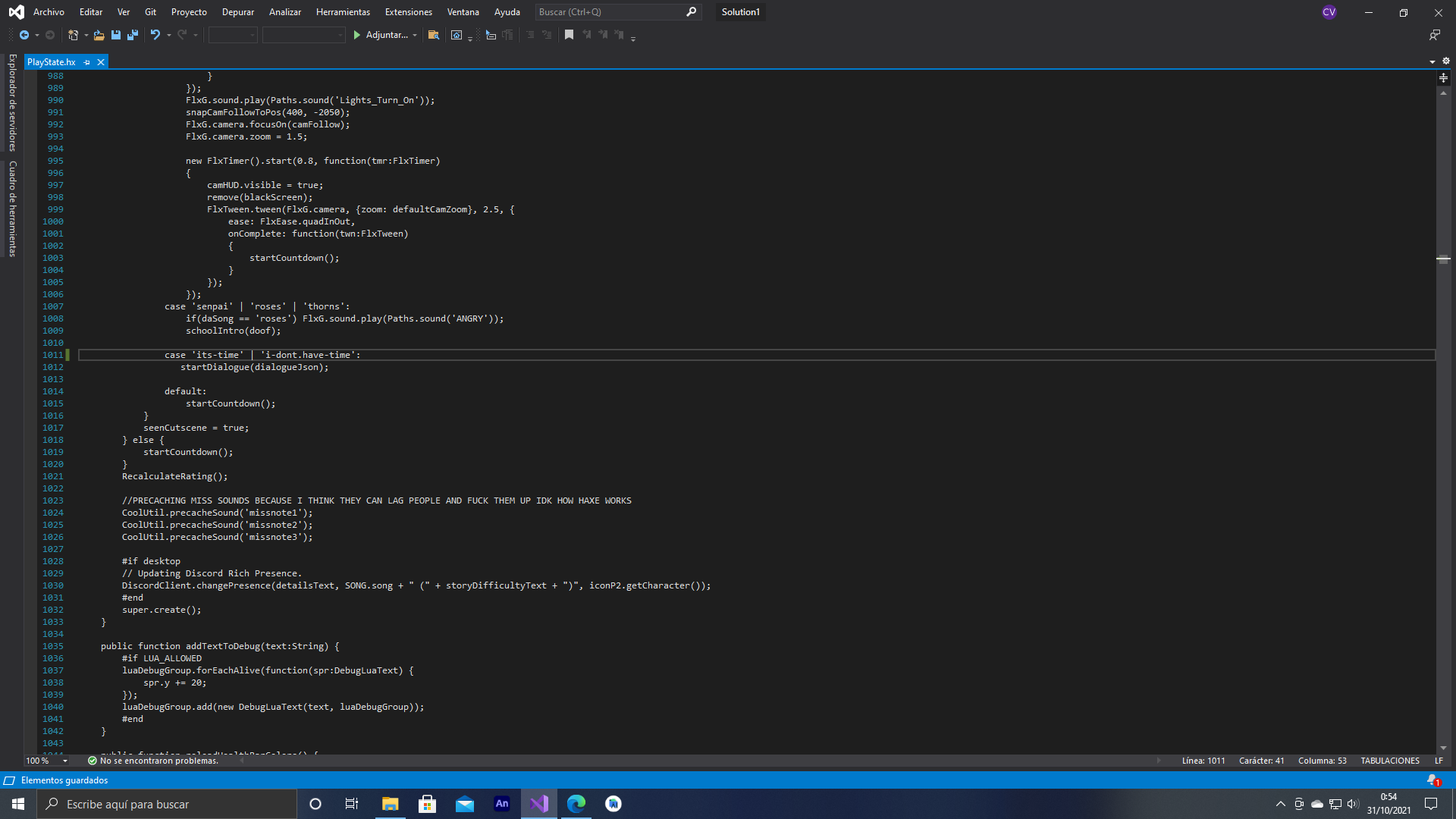Click the Save All icon

click(133, 35)
